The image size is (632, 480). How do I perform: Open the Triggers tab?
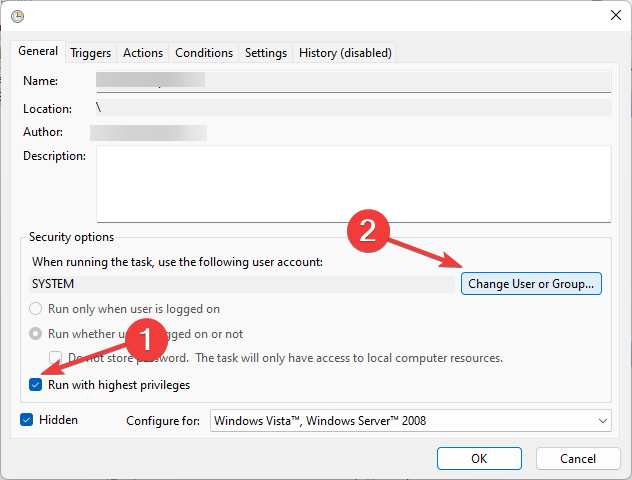click(91, 53)
